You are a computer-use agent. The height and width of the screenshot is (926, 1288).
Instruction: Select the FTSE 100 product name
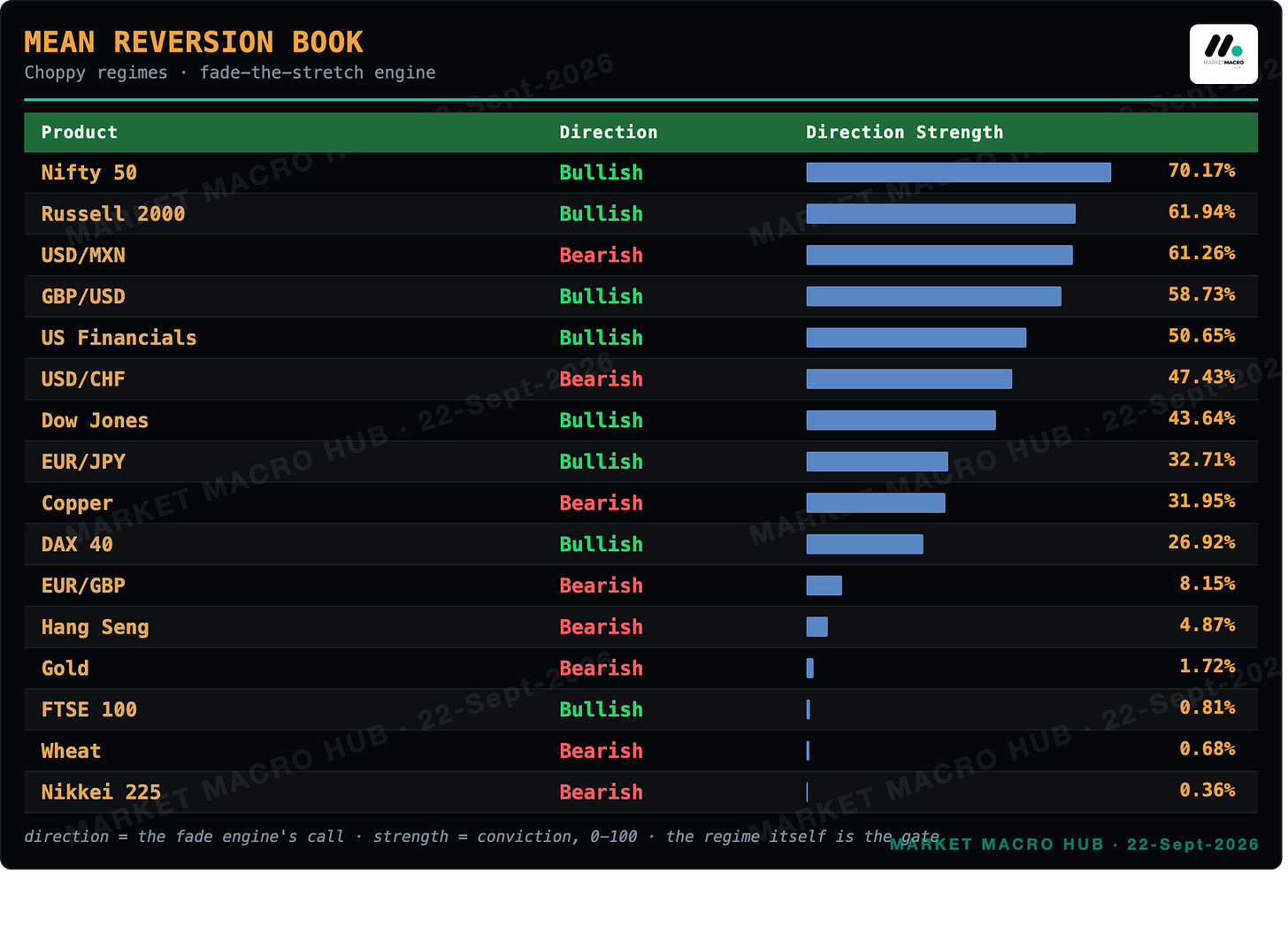[x=89, y=710]
